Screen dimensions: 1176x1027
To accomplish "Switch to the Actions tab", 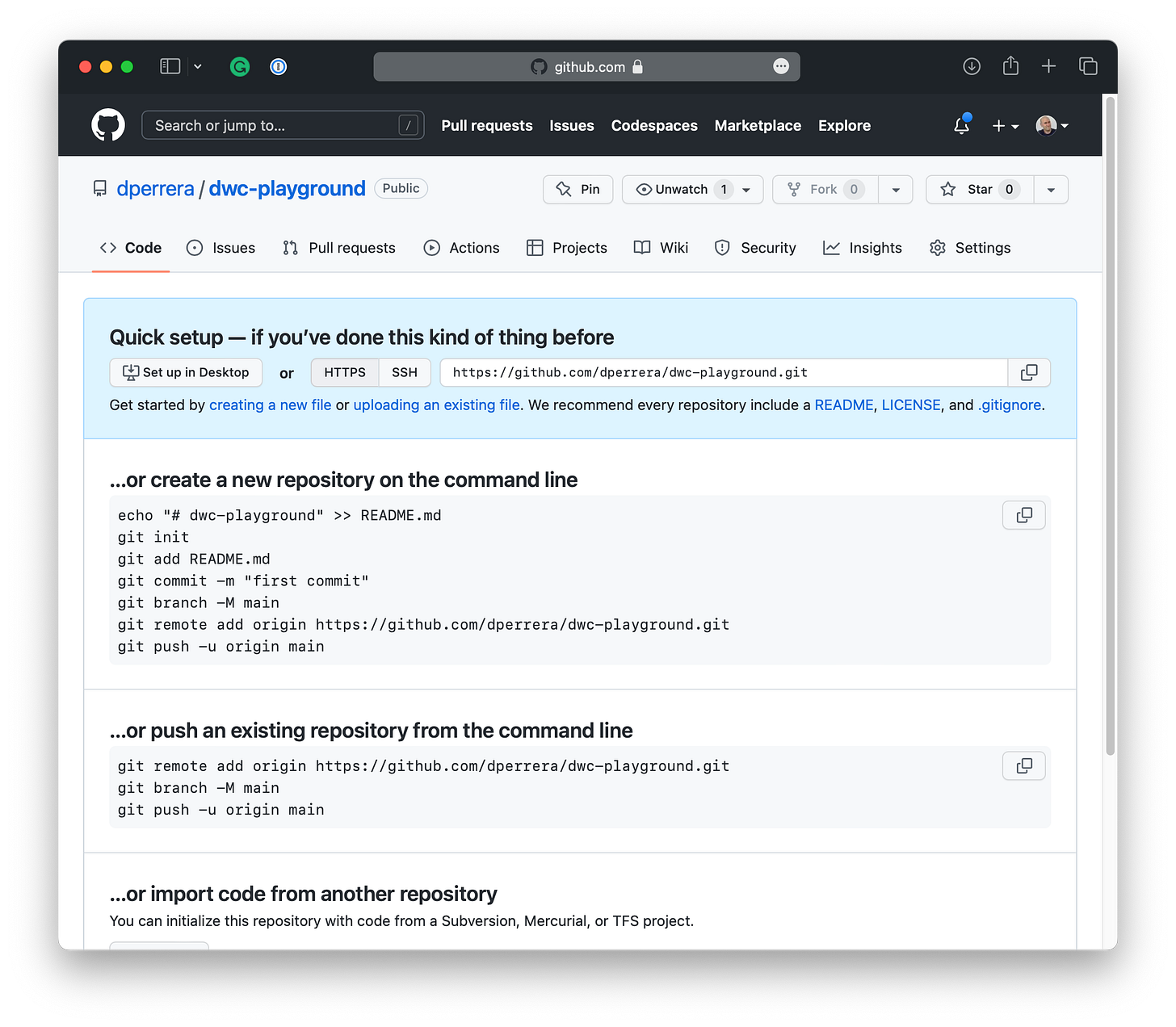I will (x=462, y=248).
